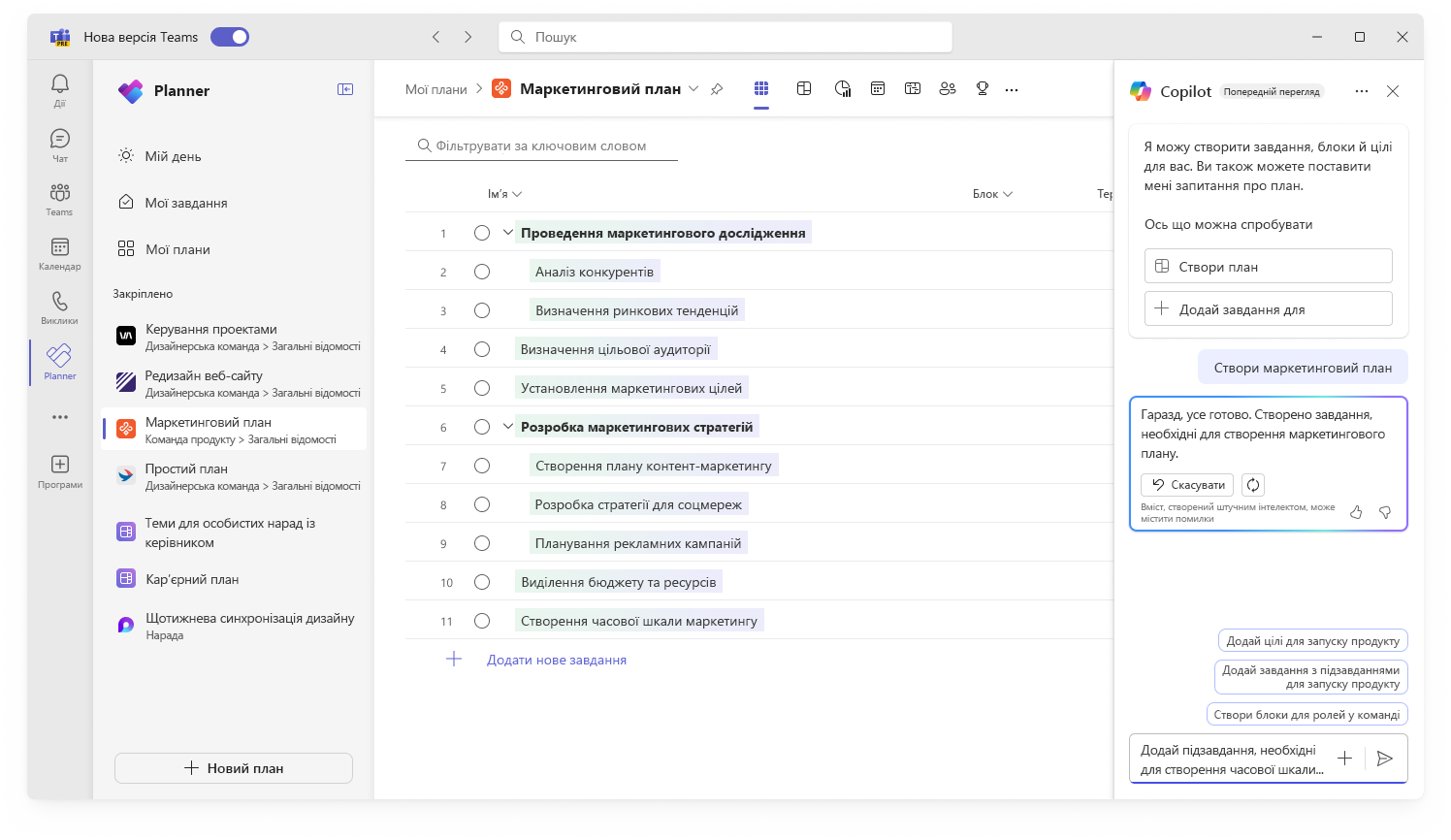
Task: Open the Calls phone icon
Action: coord(60,302)
